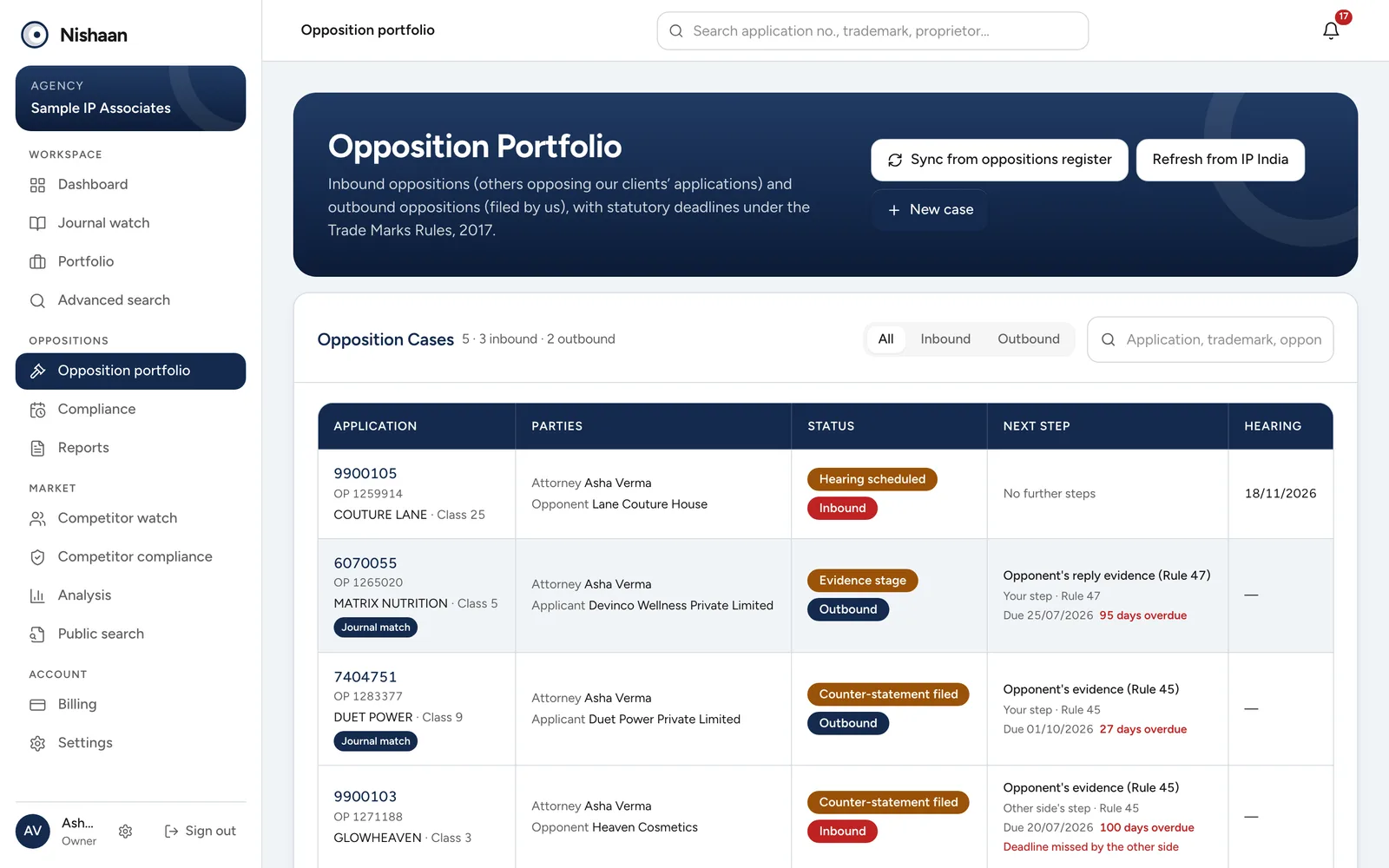Open application 9900105
Viewport: 1389px width, 868px height.
[x=365, y=473]
